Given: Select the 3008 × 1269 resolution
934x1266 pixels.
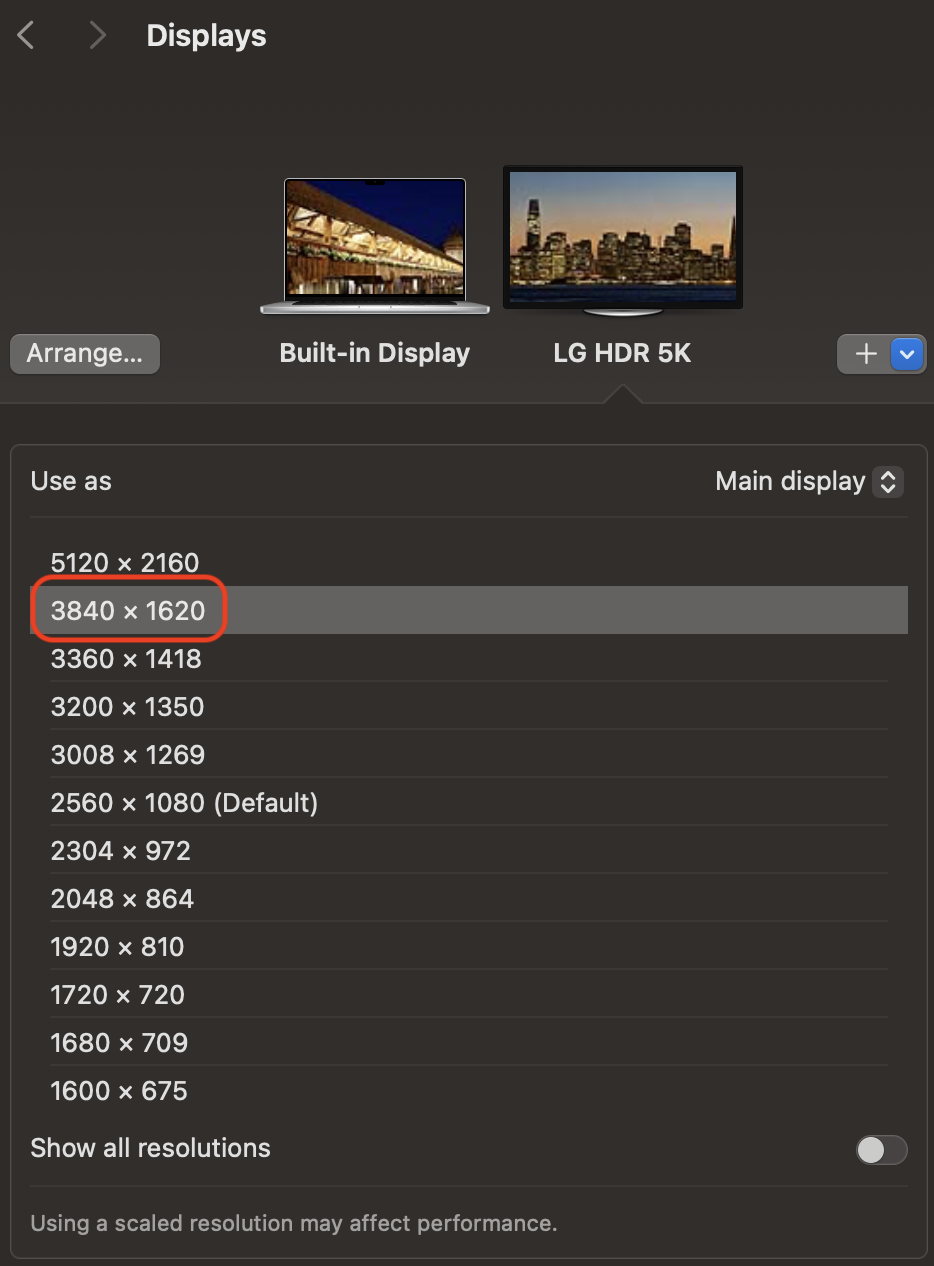Looking at the screenshot, I should pos(128,755).
